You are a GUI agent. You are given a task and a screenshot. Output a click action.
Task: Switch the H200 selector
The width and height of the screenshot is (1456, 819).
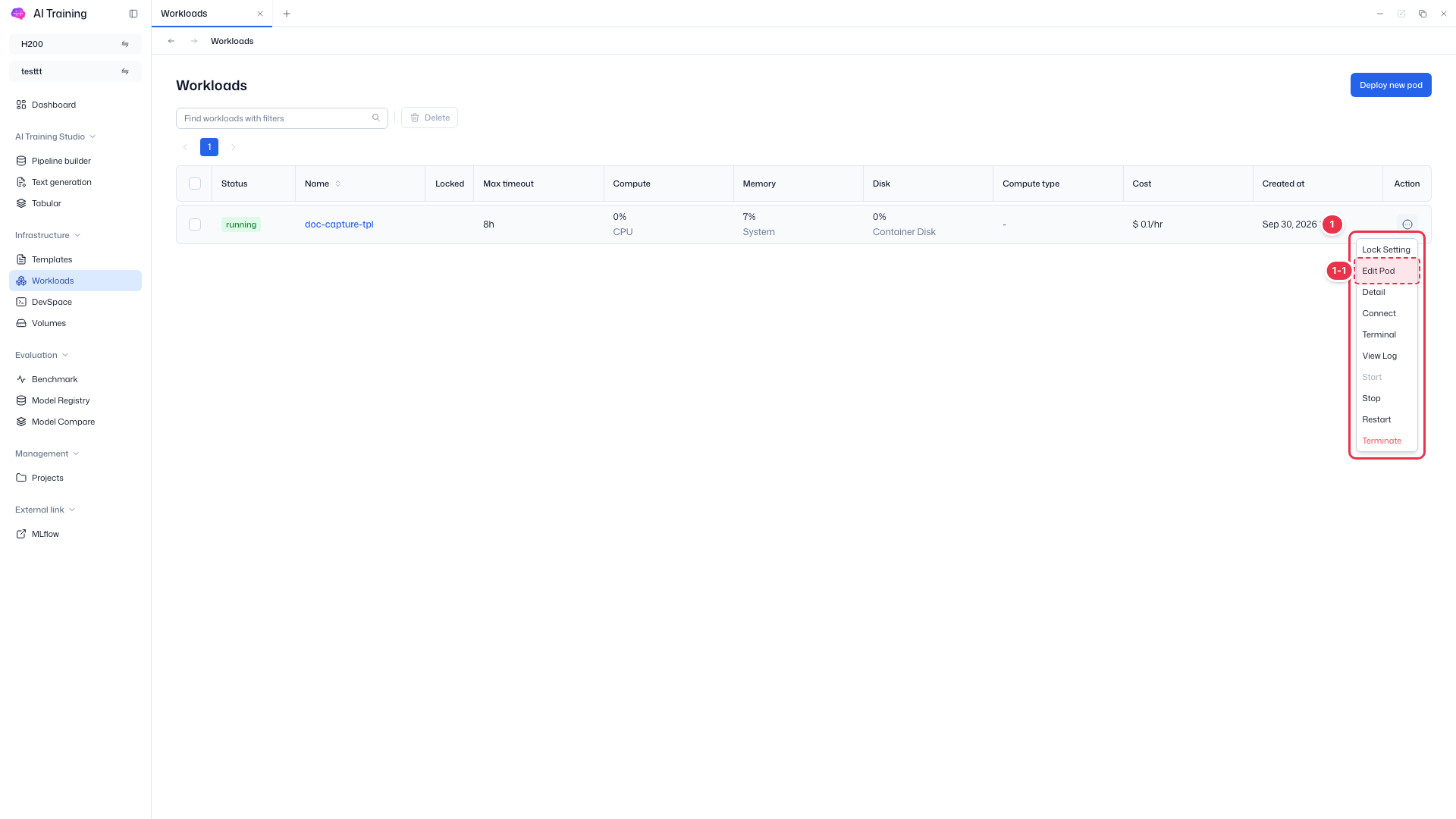(x=75, y=44)
